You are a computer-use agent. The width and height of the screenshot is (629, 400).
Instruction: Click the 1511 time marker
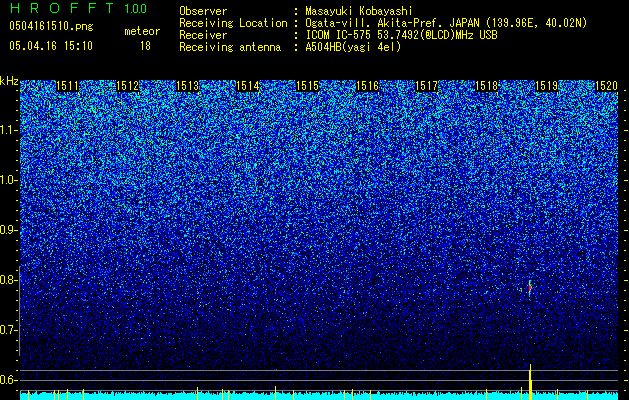[67, 86]
